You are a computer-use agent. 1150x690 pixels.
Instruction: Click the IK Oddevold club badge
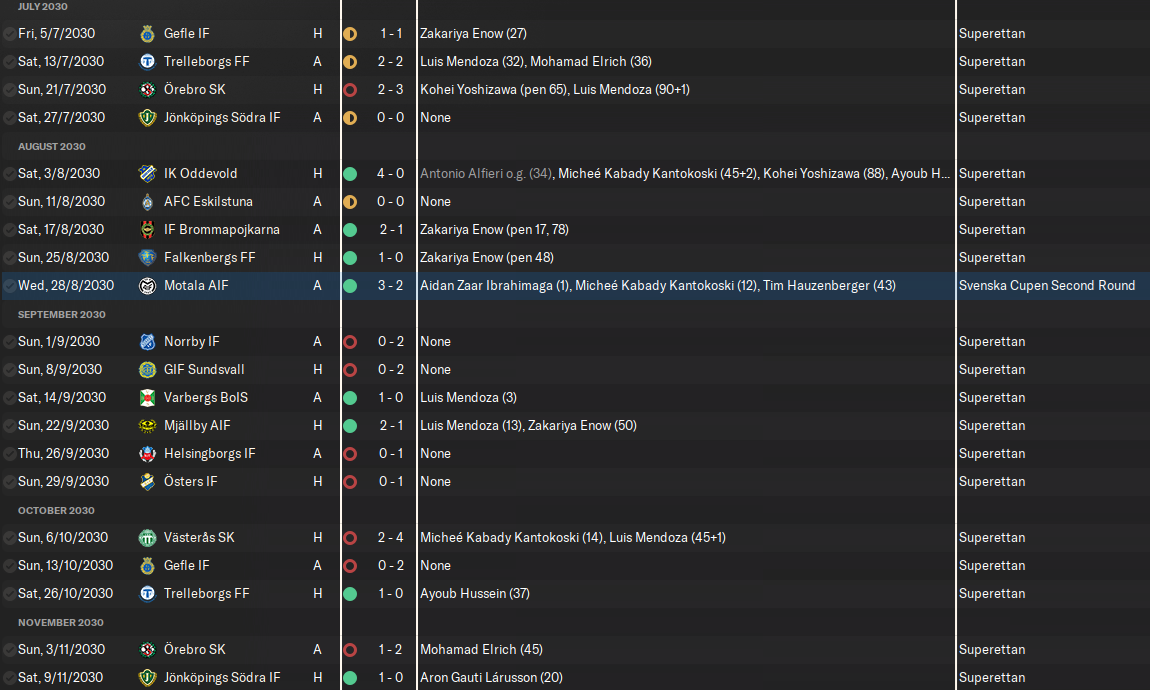[x=147, y=173]
